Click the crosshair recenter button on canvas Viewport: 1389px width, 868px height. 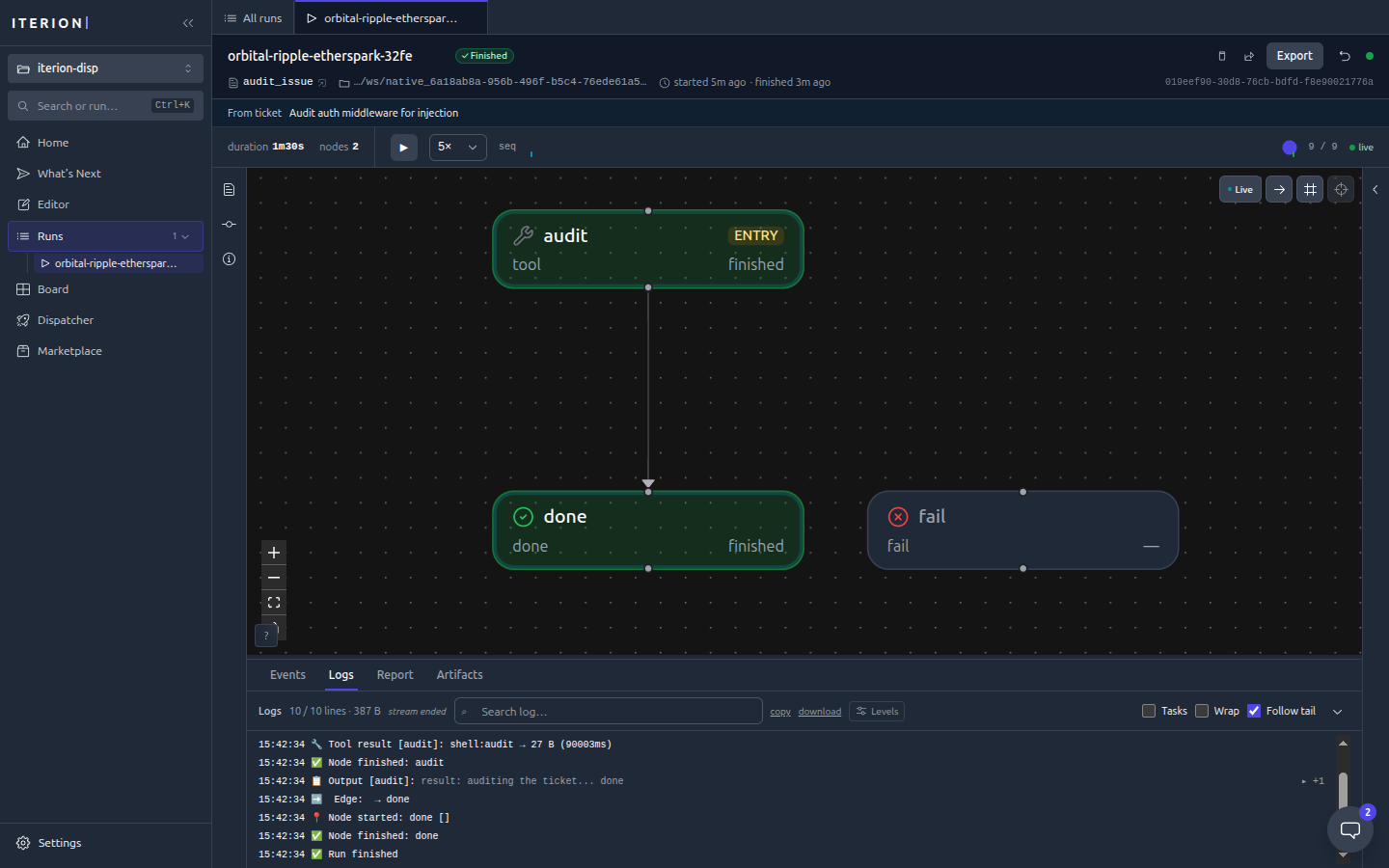click(1341, 190)
